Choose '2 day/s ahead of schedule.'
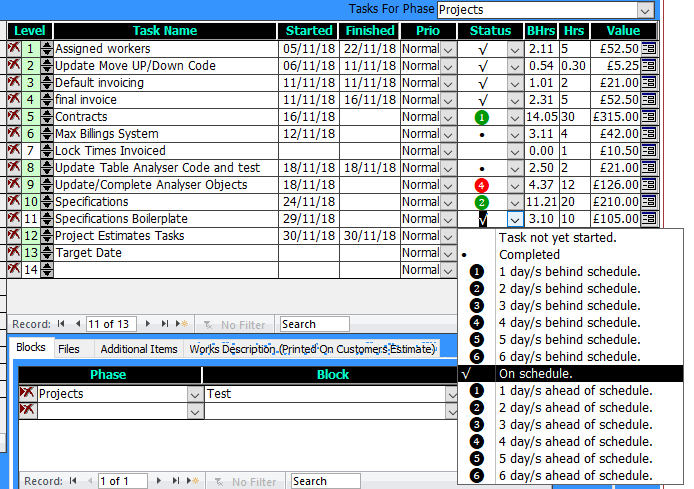The height and width of the screenshot is (489, 694). [571, 408]
